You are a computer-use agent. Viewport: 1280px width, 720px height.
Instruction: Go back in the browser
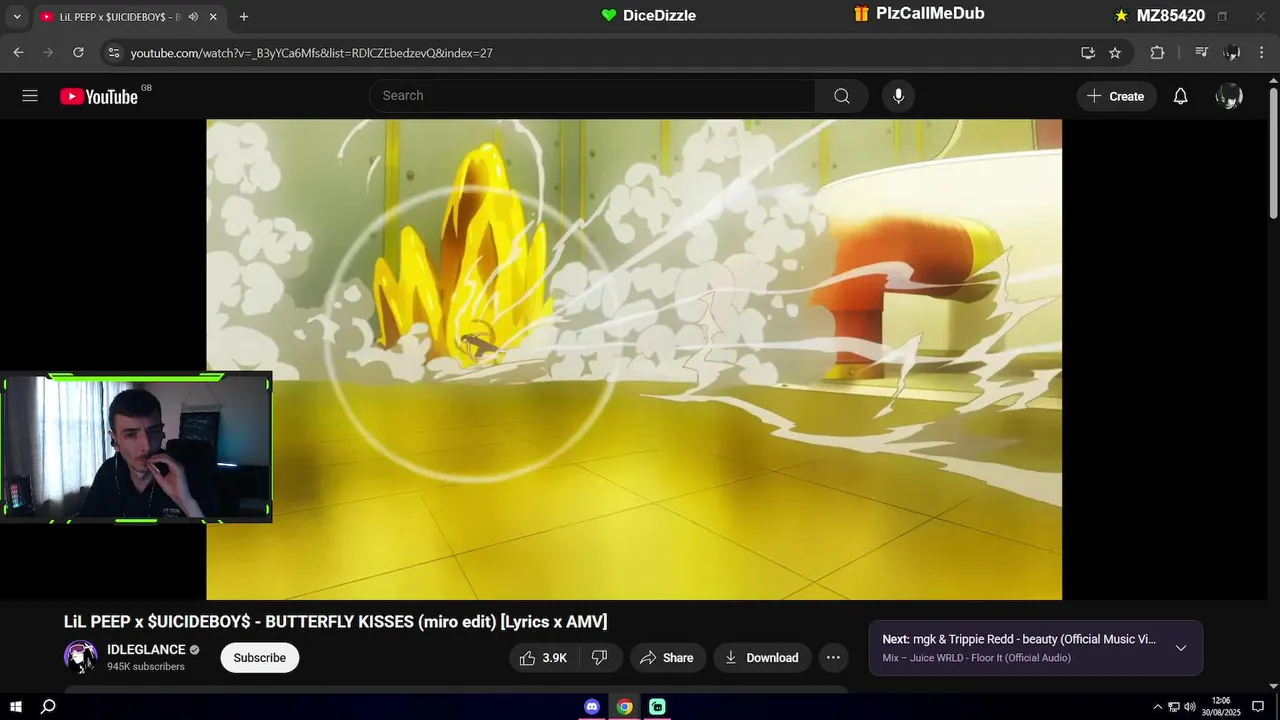point(18,53)
